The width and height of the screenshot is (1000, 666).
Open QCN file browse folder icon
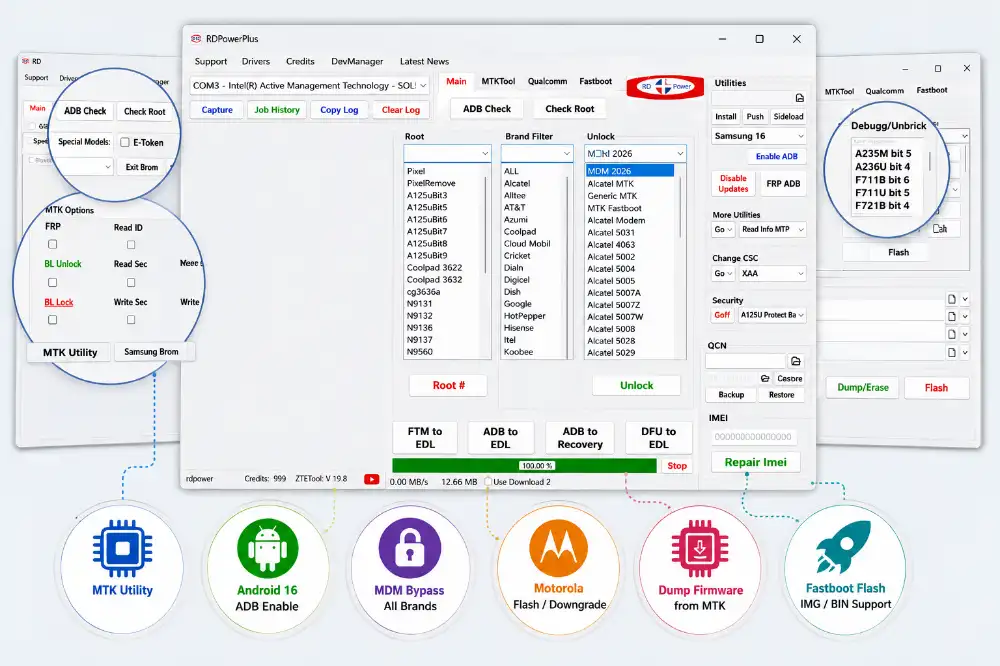[795, 361]
